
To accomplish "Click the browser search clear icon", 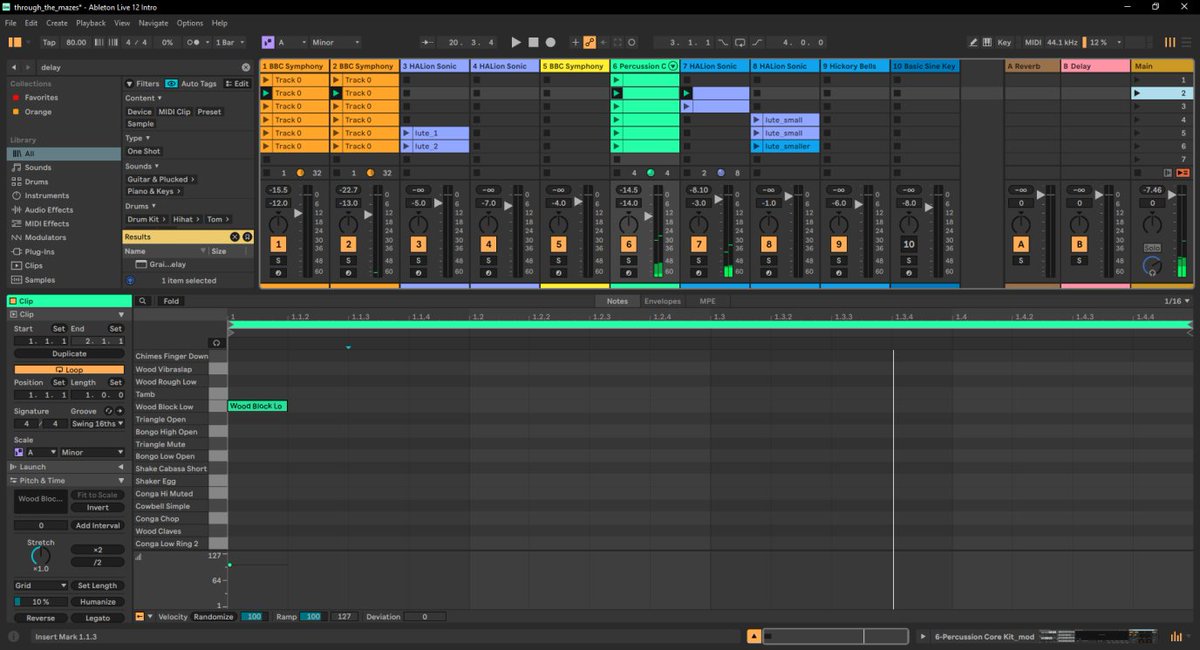I will click(x=246, y=67).
